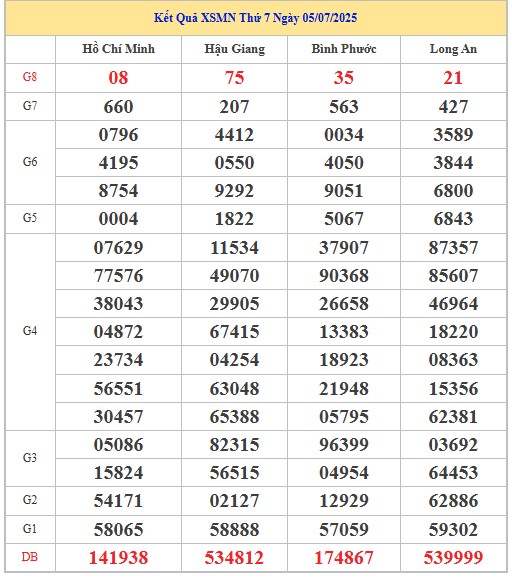Screen dimensions: 512x578
Task: Select the DB special prize 539999
Action: coord(453,557)
